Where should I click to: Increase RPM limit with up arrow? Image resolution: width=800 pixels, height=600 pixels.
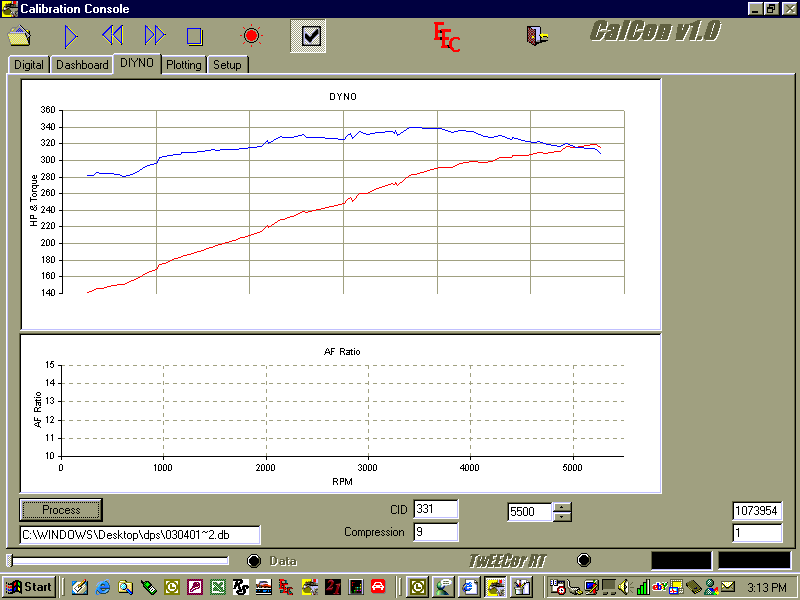click(562, 507)
